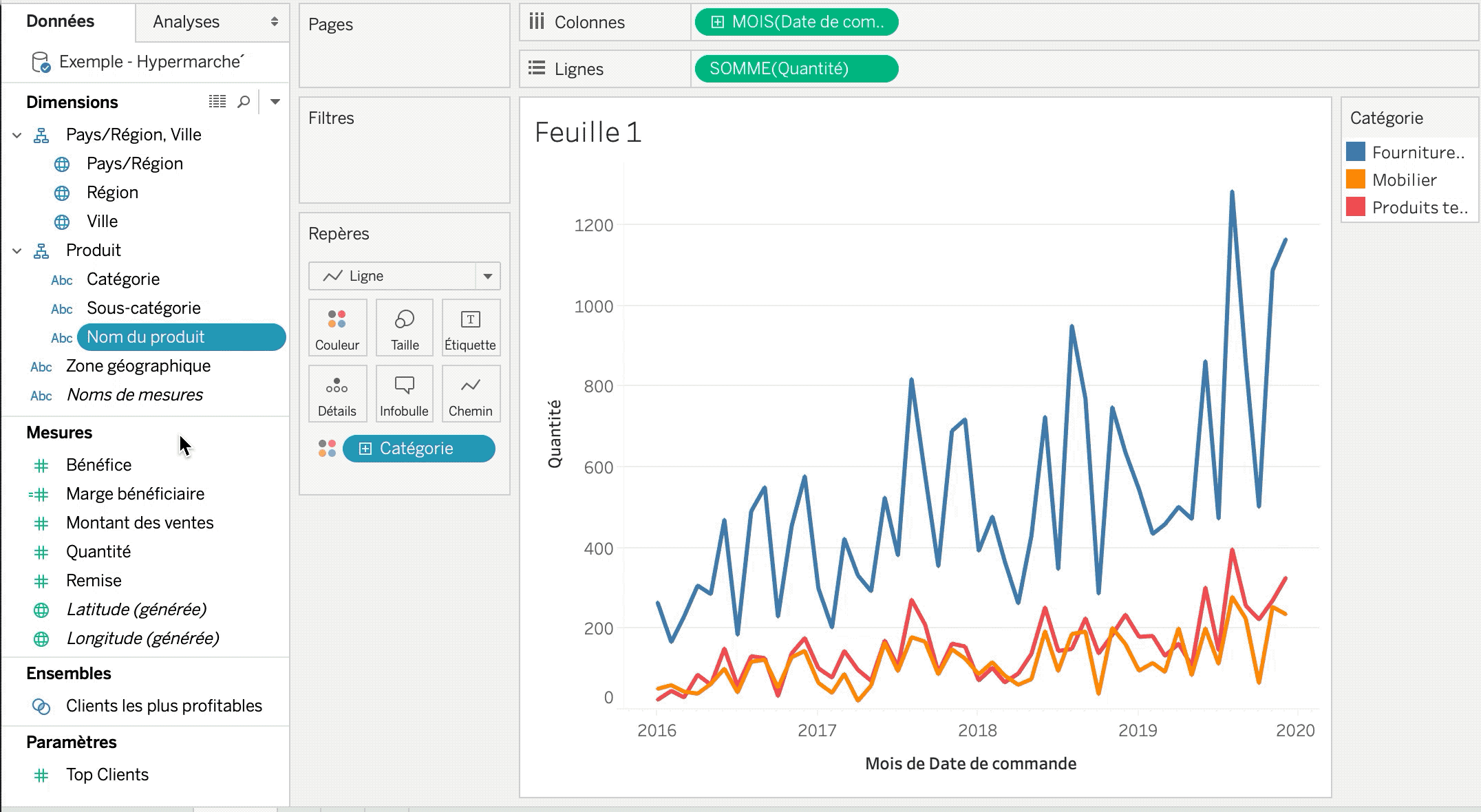Click the Infobulle marks button
Viewport: 1481px width, 812px height.
pos(405,394)
